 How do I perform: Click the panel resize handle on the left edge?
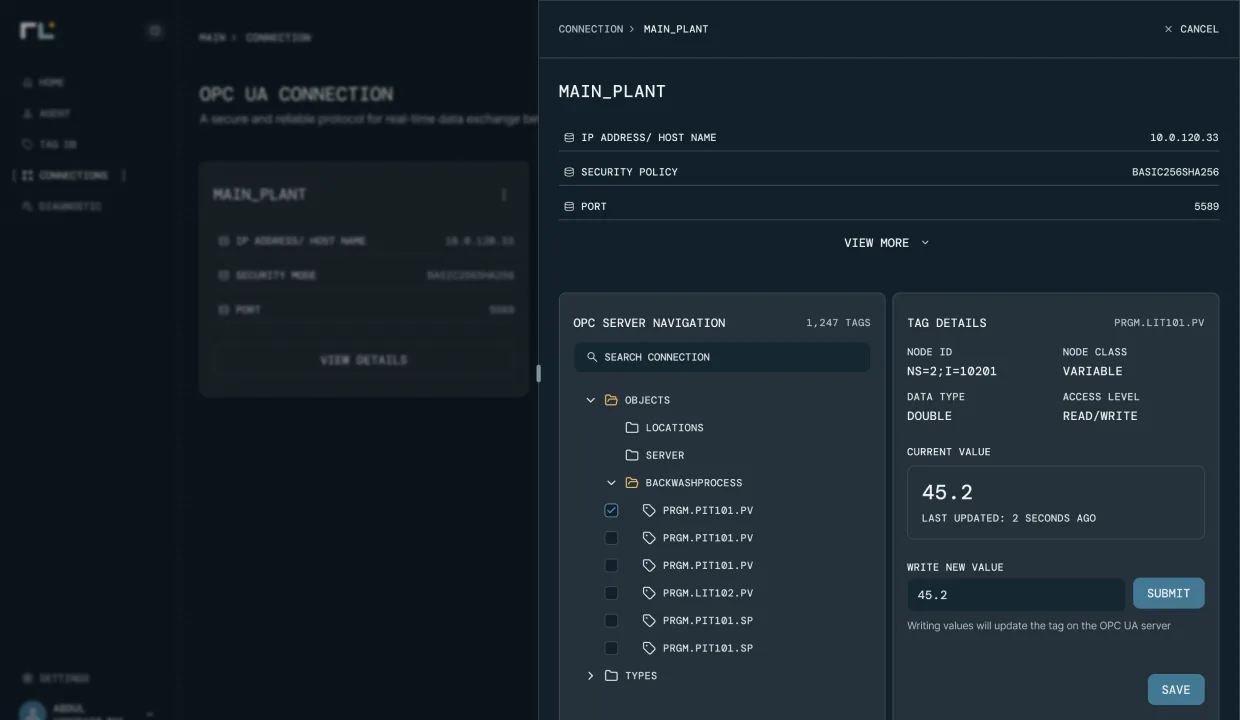click(x=538, y=373)
